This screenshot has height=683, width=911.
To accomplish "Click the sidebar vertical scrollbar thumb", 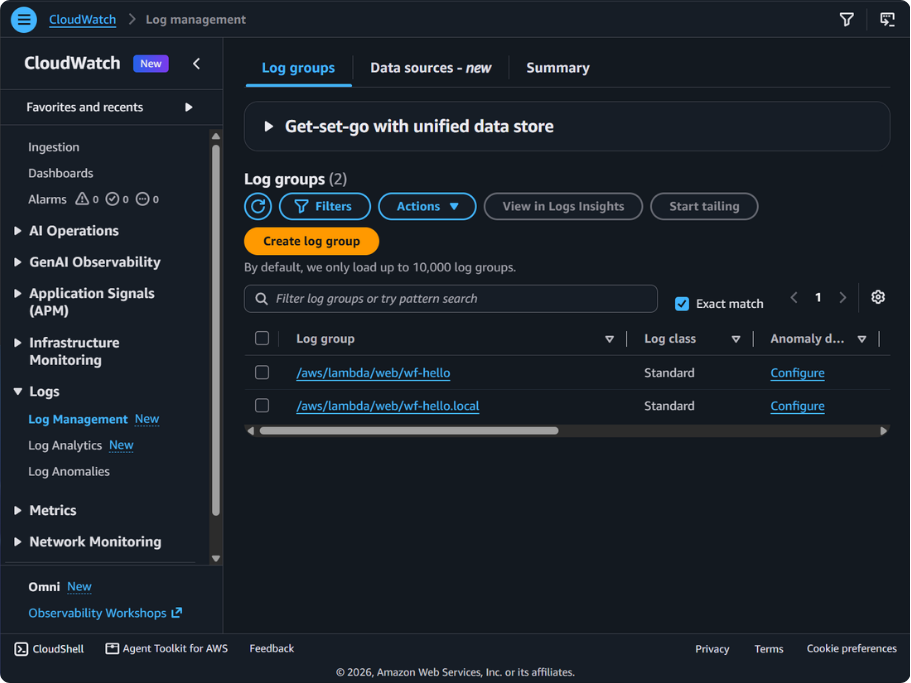I will pos(216,330).
